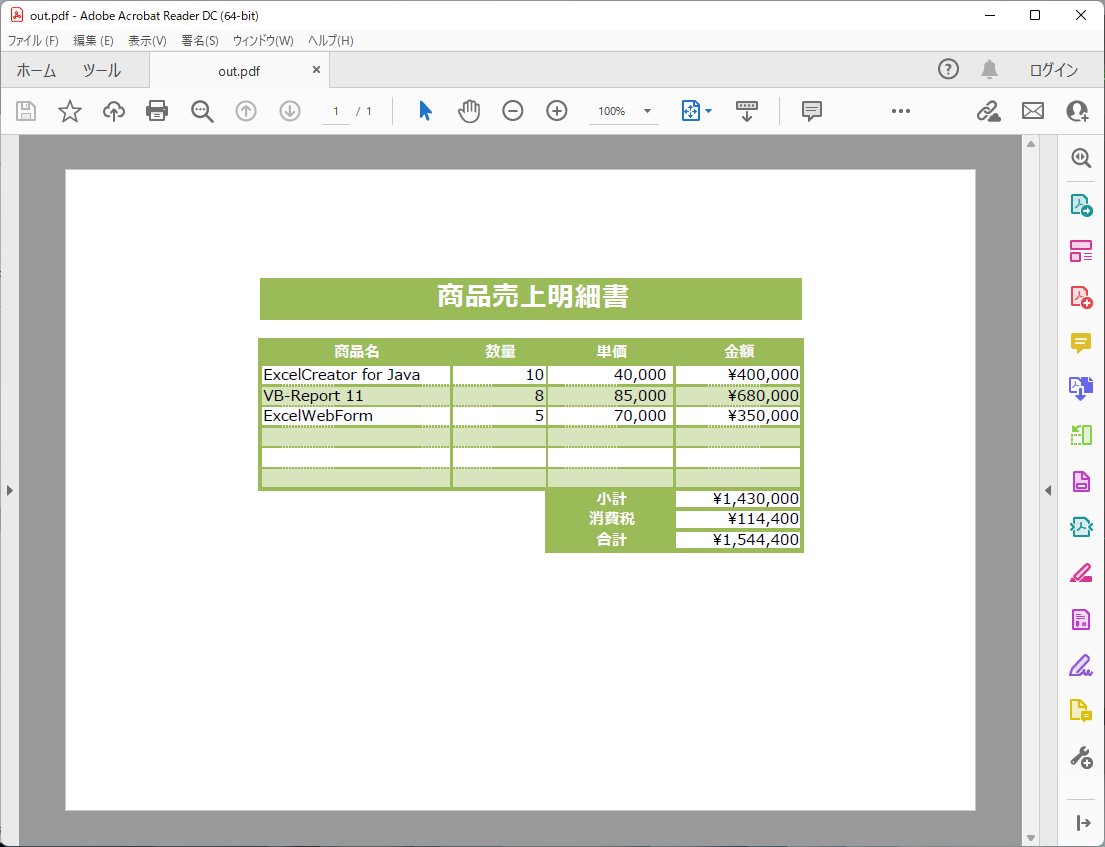1105x847 pixels.
Task: Open the 表示 menu
Action: [x=147, y=41]
